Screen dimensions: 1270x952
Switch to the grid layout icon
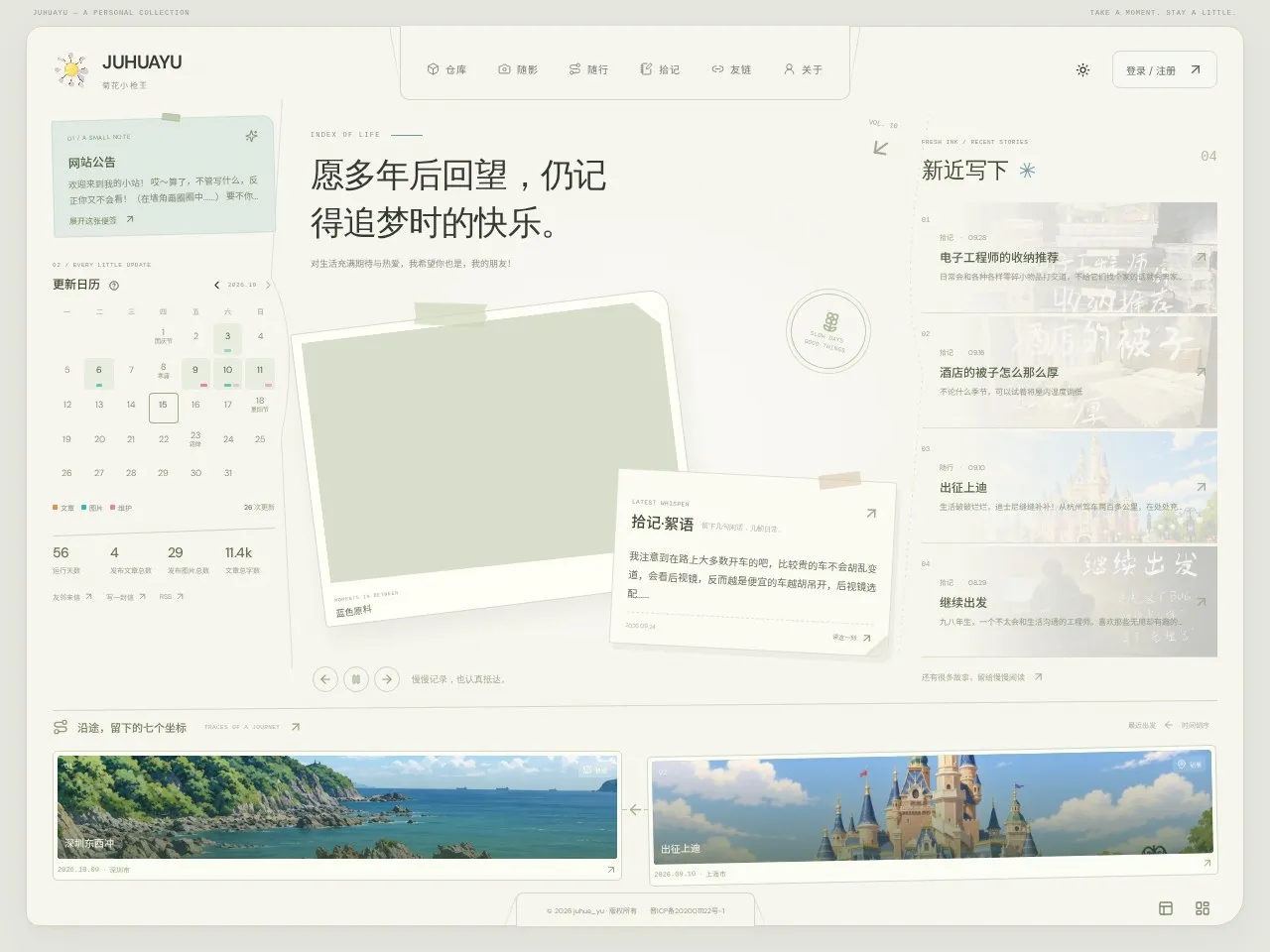tap(1203, 908)
